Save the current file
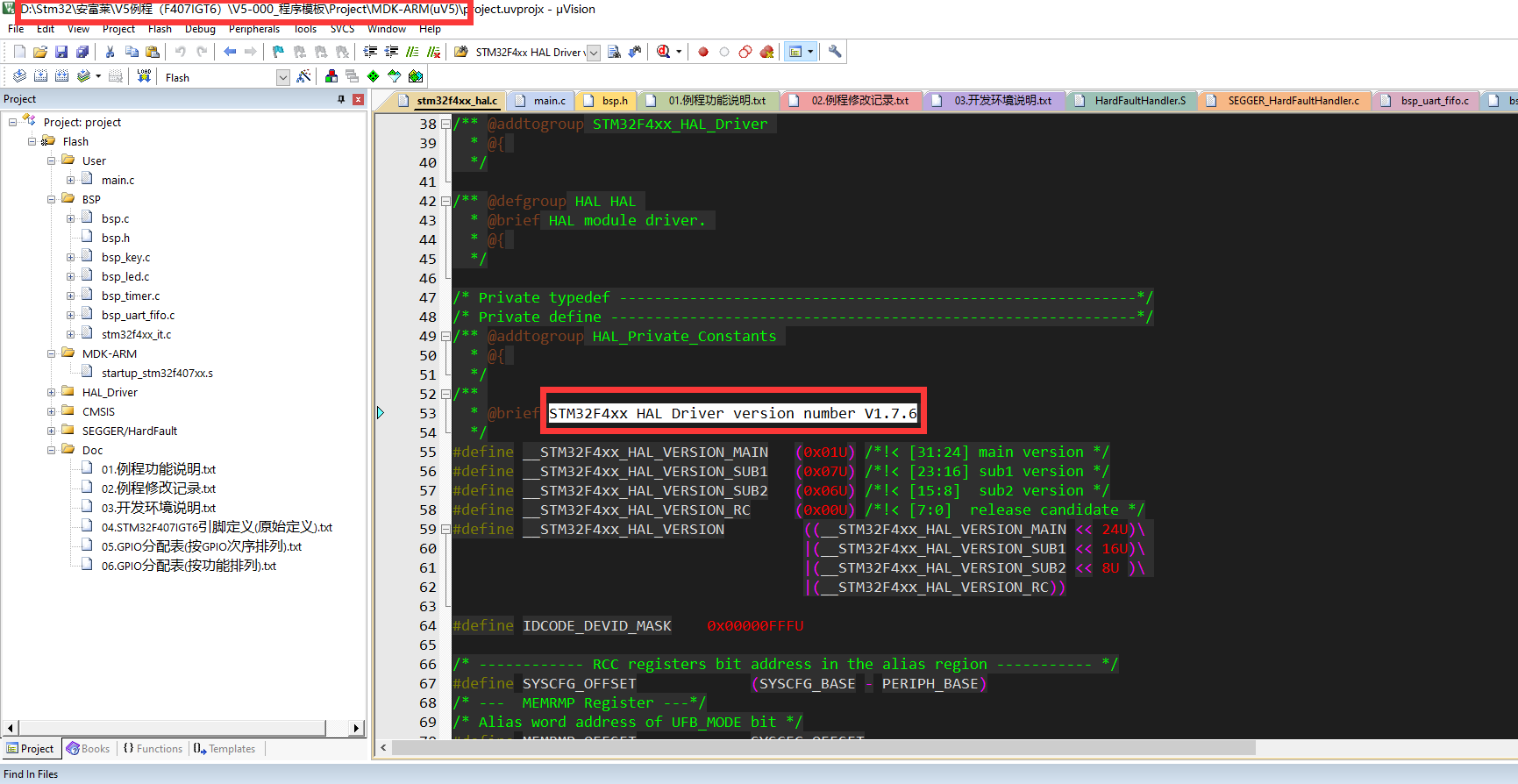Image resolution: width=1518 pixels, height=784 pixels. [61, 52]
